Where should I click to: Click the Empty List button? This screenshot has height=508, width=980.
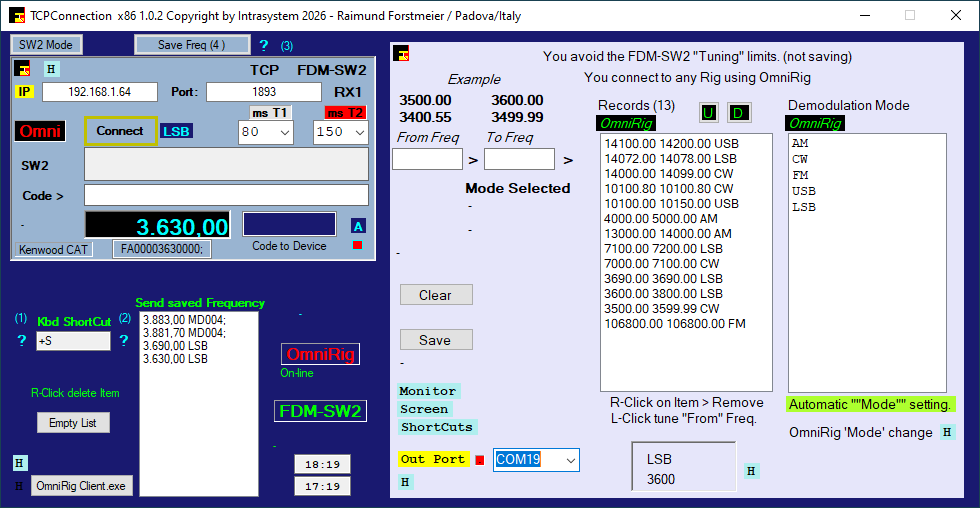pos(73,423)
